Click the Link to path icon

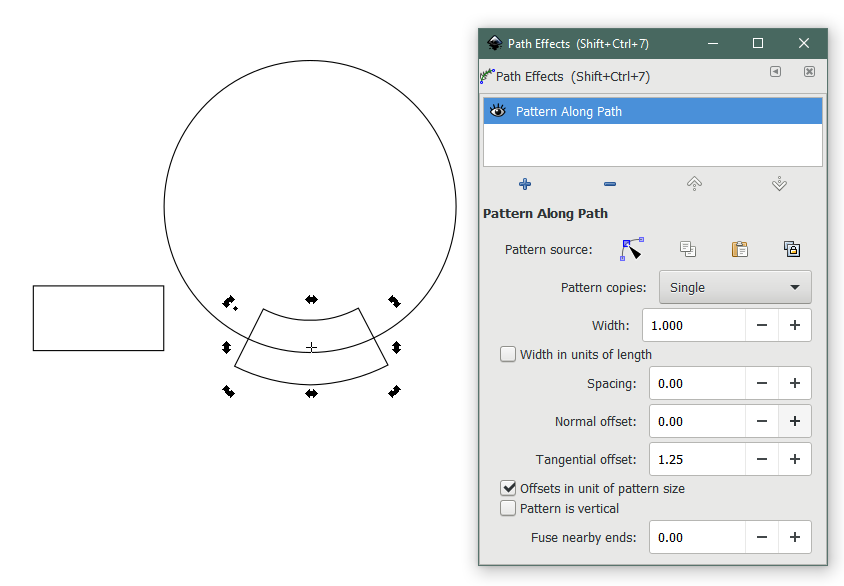791,249
